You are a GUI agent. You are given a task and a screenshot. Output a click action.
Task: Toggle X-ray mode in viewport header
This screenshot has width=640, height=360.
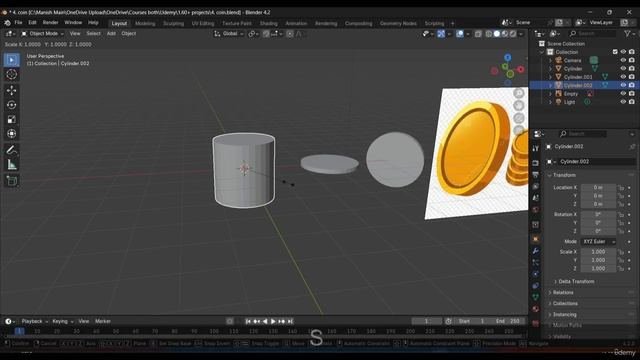pos(478,34)
